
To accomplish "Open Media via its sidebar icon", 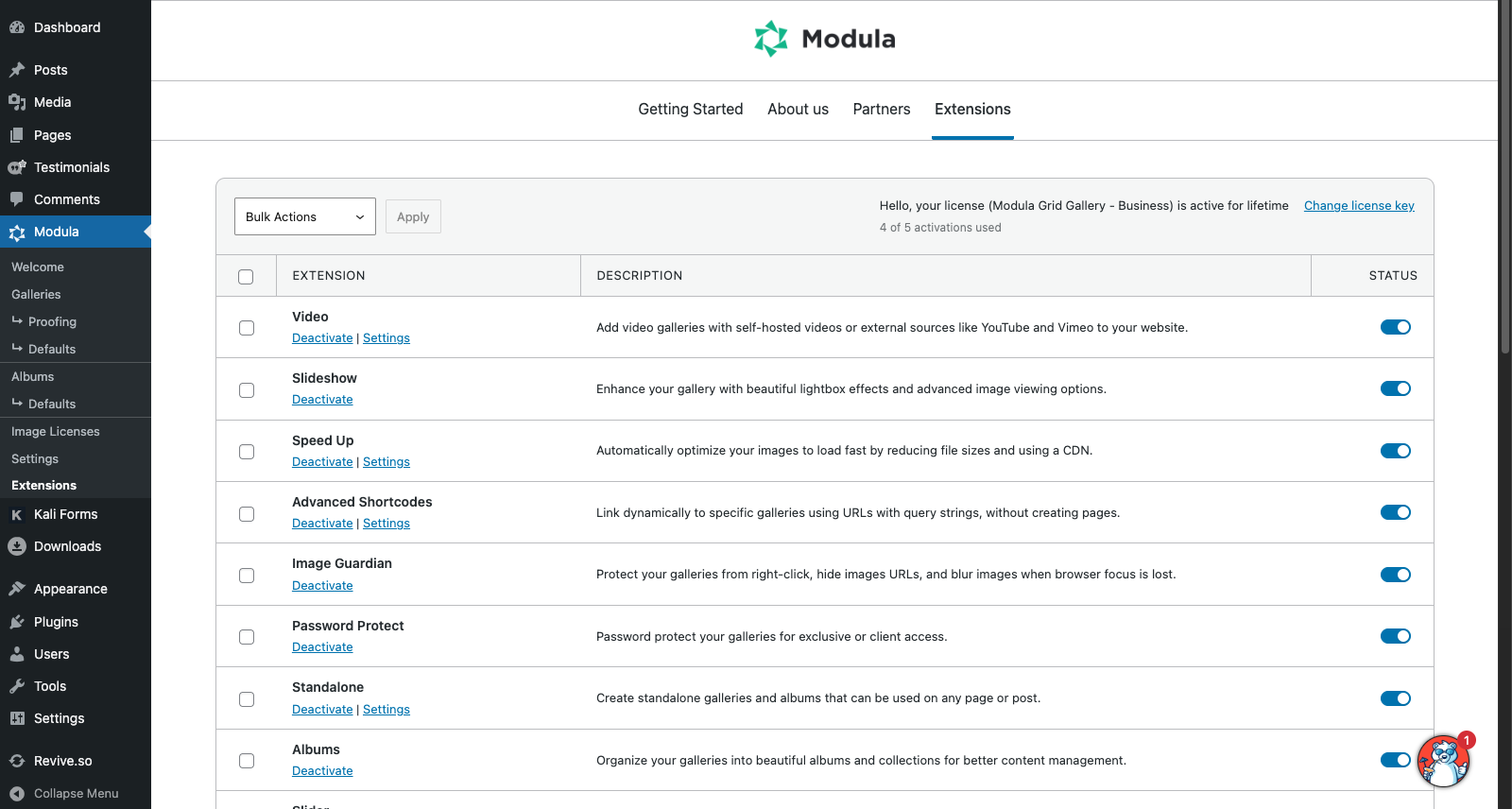I will coord(17,102).
